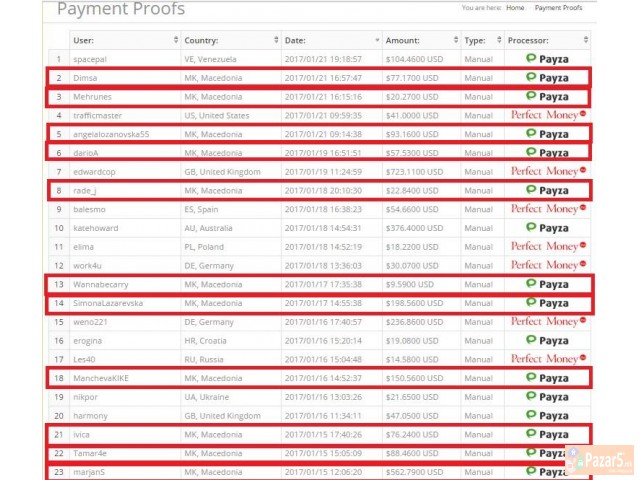Sort the table by User column arrow

pos(172,40)
